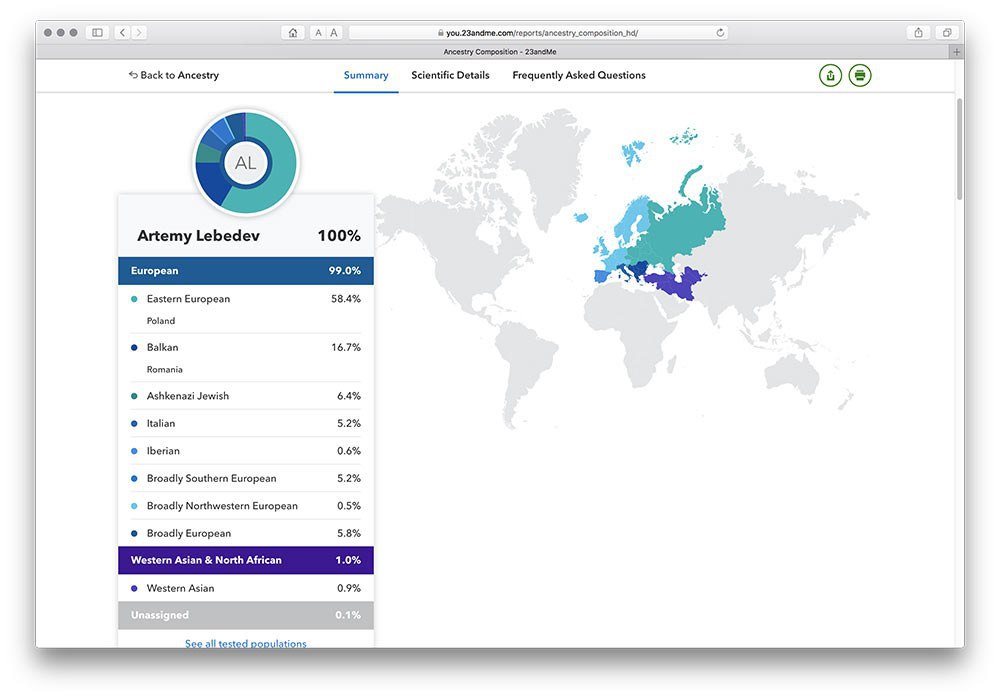Click the purple Western Asian region on map
This screenshot has width=1000, height=699.
pyautogui.click(x=676, y=284)
